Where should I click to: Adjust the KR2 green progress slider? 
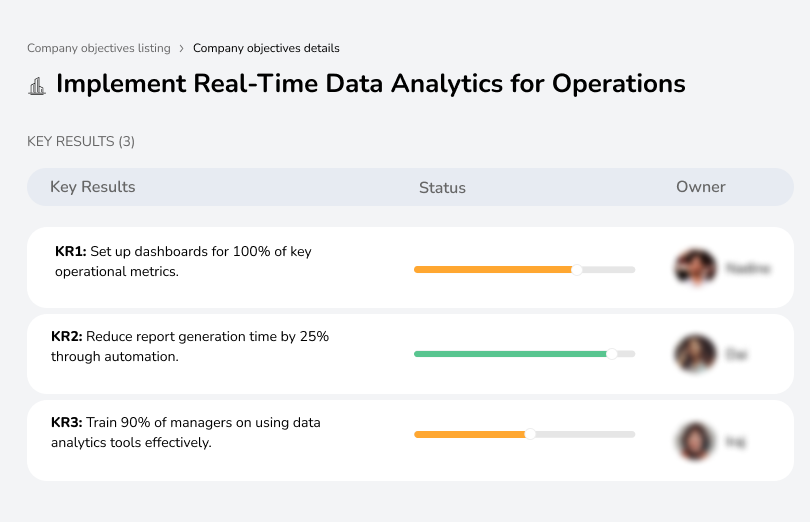tap(612, 354)
